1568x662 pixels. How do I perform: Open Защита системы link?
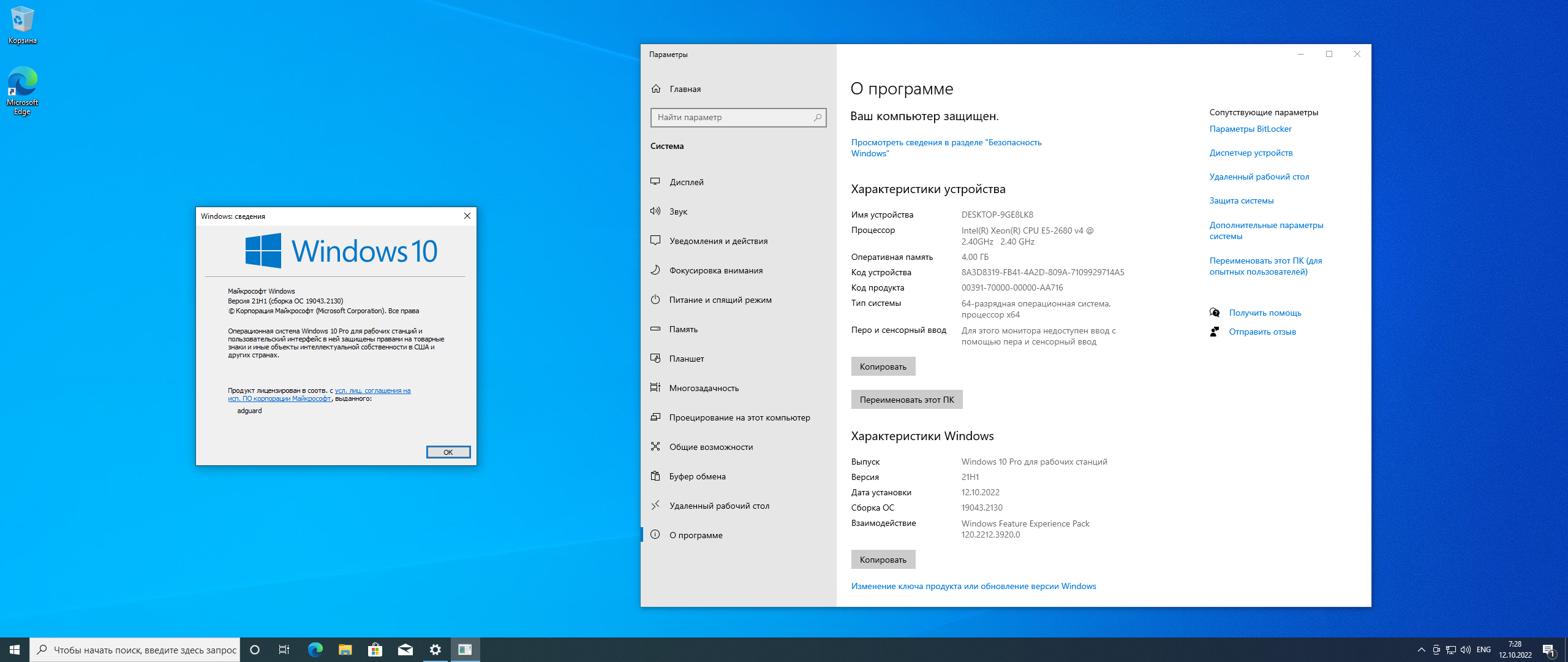coord(1242,200)
